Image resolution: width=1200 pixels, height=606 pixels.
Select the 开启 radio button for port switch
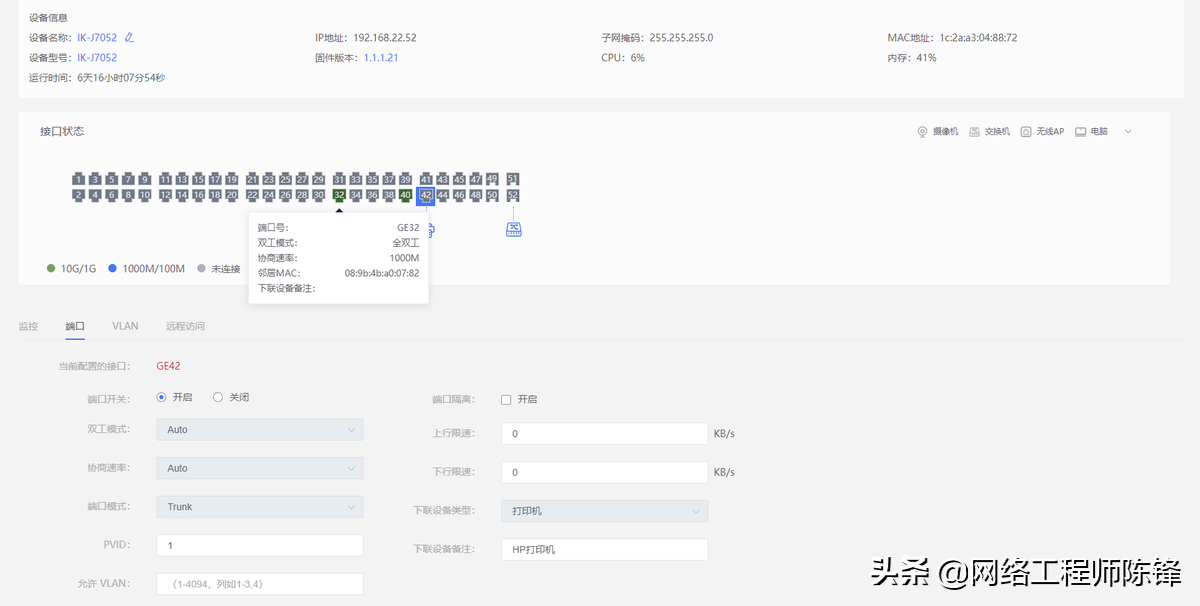[161, 397]
